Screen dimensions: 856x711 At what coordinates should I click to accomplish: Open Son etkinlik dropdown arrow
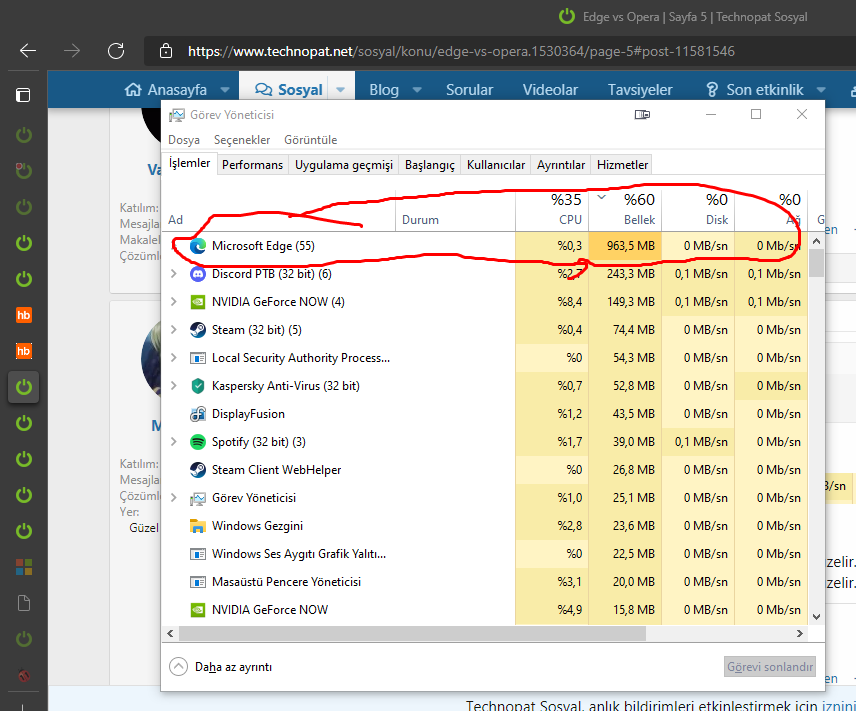coord(821,90)
